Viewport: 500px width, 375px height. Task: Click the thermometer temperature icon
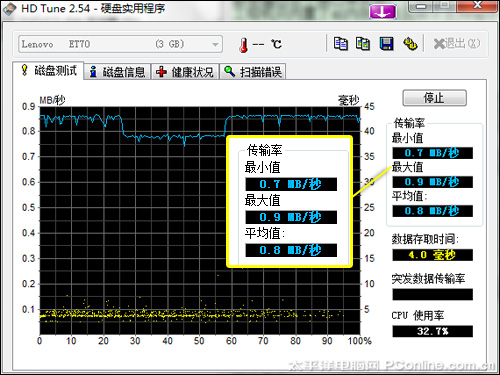[244, 45]
